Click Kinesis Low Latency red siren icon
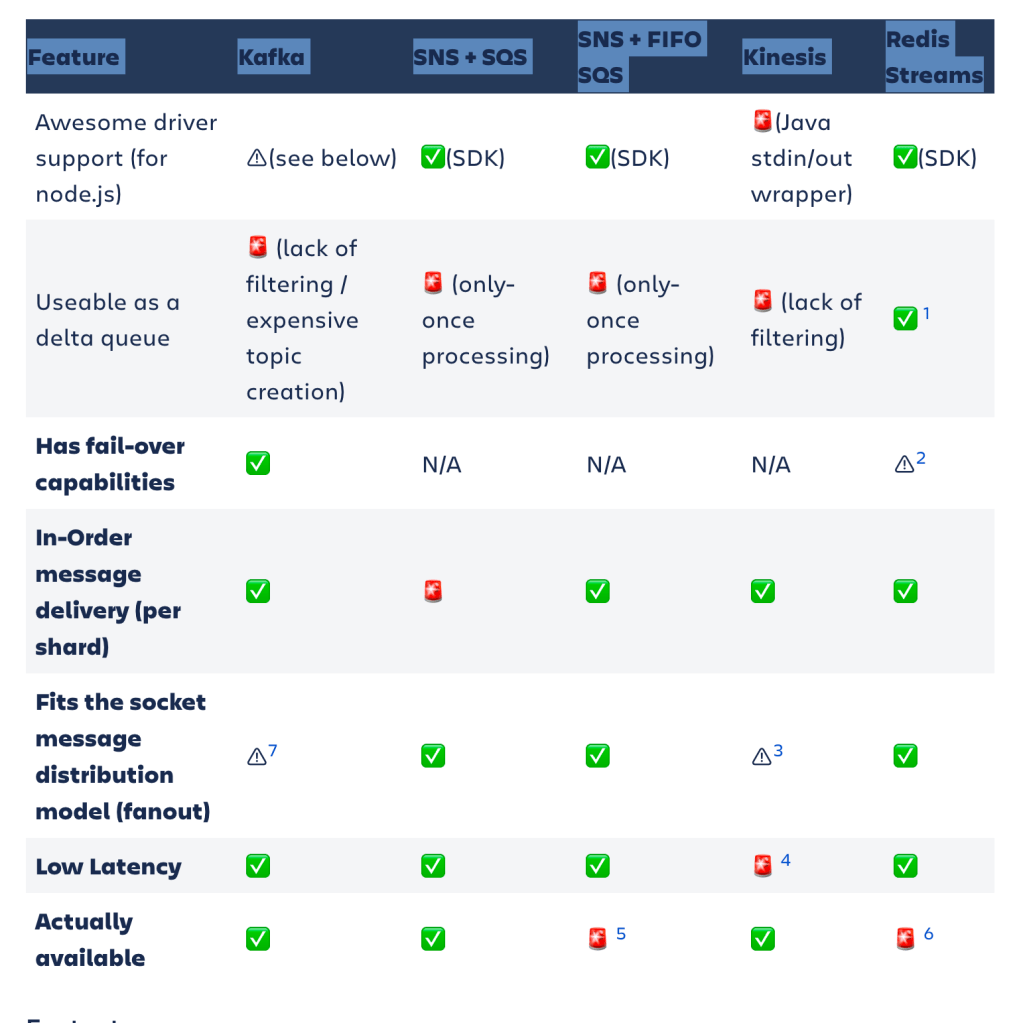The height and width of the screenshot is (1023, 1019). click(763, 866)
